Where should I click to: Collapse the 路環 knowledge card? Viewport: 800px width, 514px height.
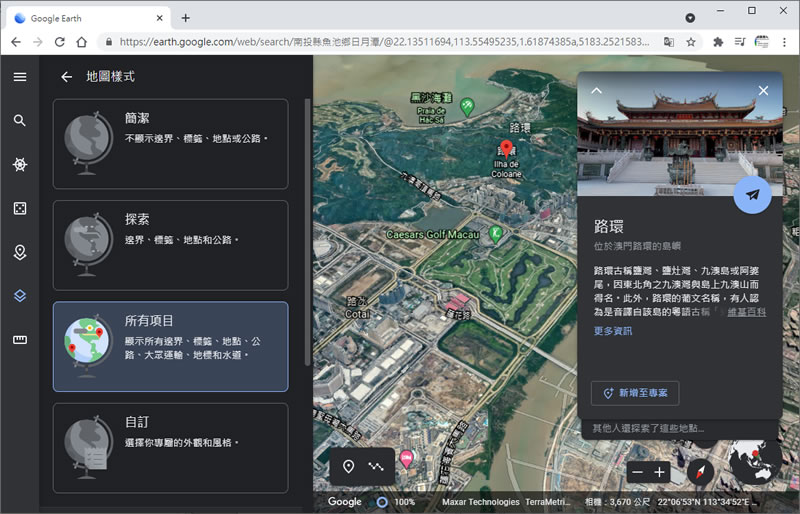coord(596,91)
